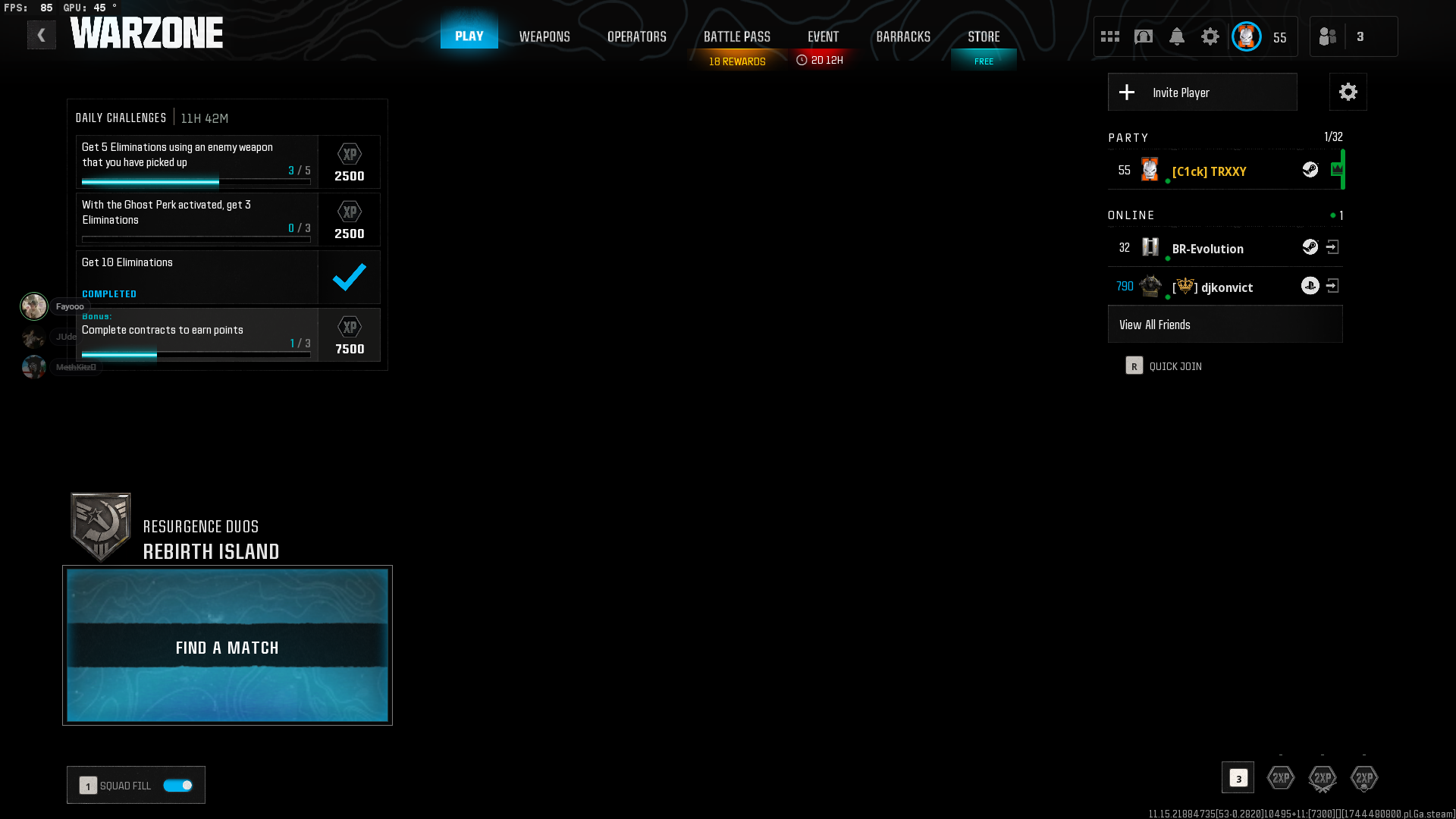Image resolution: width=1456 pixels, height=819 pixels.
Task: Open the Battle Pass tab
Action: [x=737, y=36]
